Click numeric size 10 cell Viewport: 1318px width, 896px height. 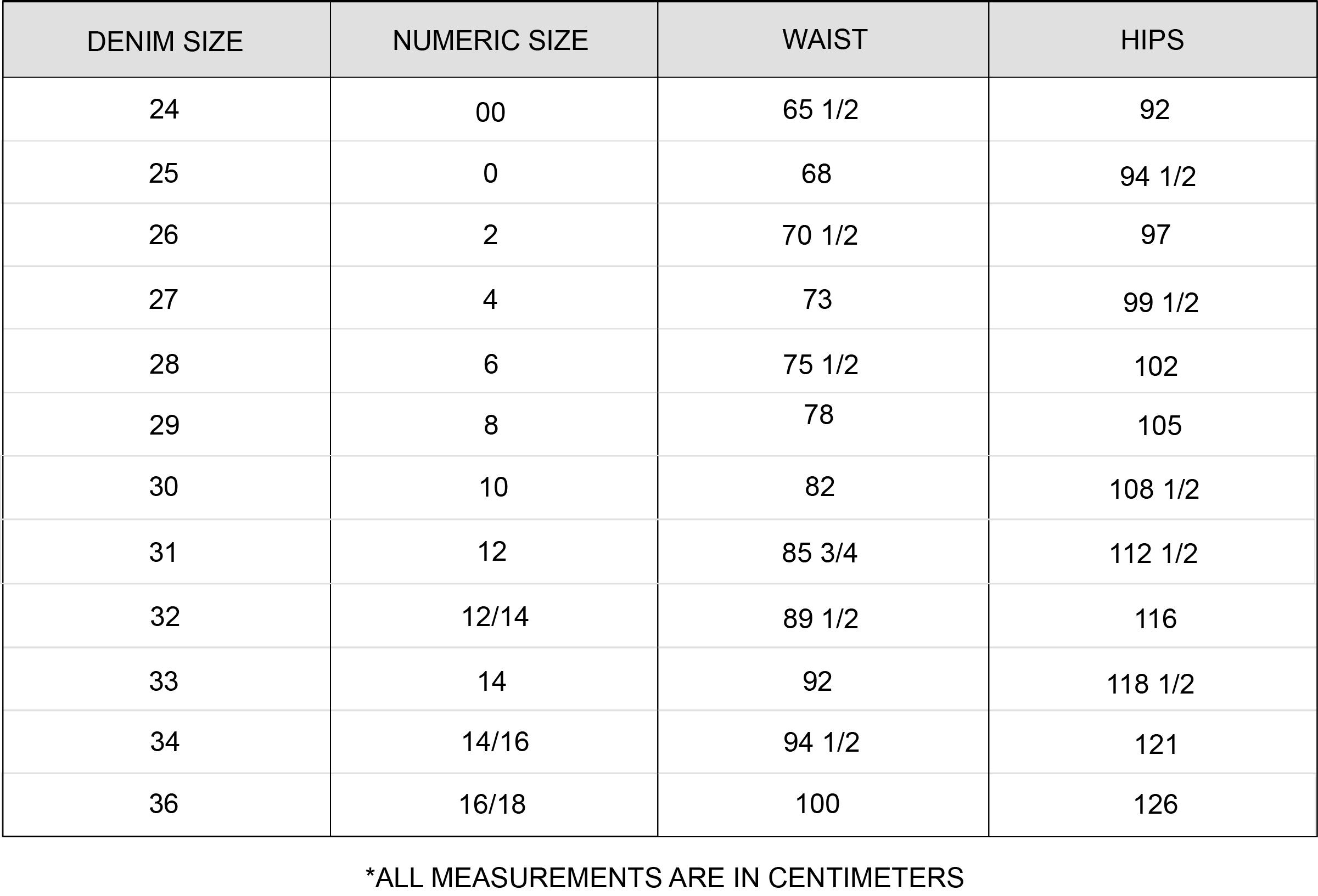pyautogui.click(x=493, y=487)
